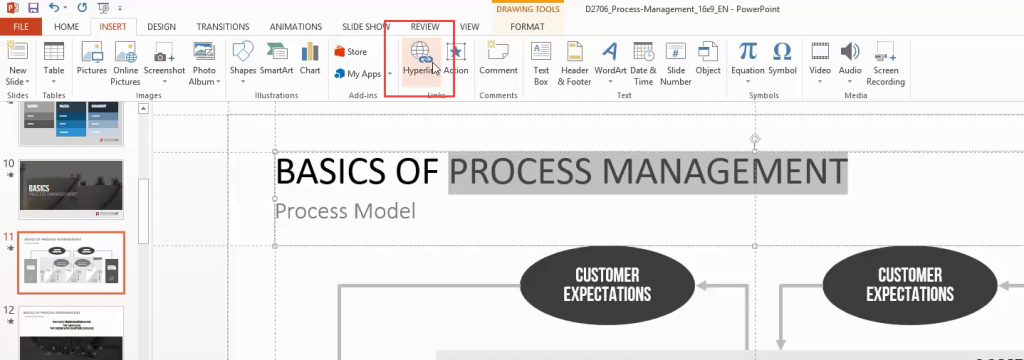Click the Save icon in quick access toolbar

point(33,8)
